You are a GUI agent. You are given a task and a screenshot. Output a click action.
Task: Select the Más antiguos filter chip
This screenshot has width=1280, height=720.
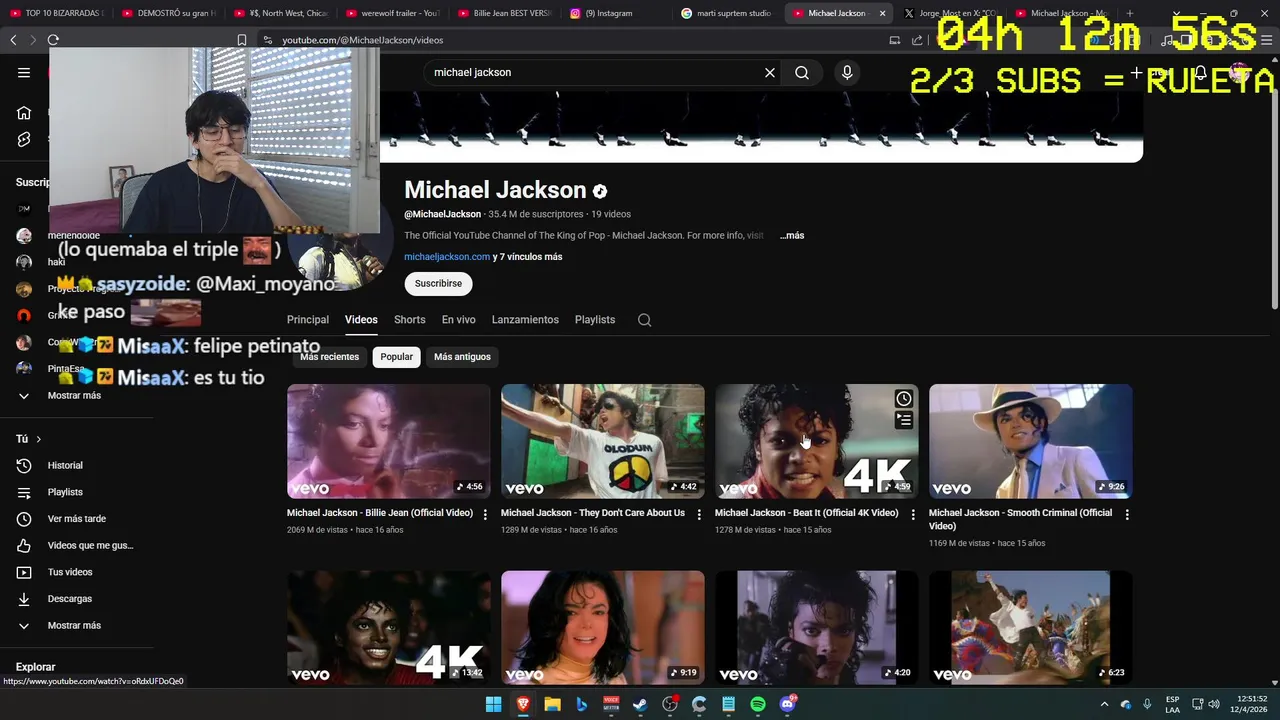tap(462, 357)
